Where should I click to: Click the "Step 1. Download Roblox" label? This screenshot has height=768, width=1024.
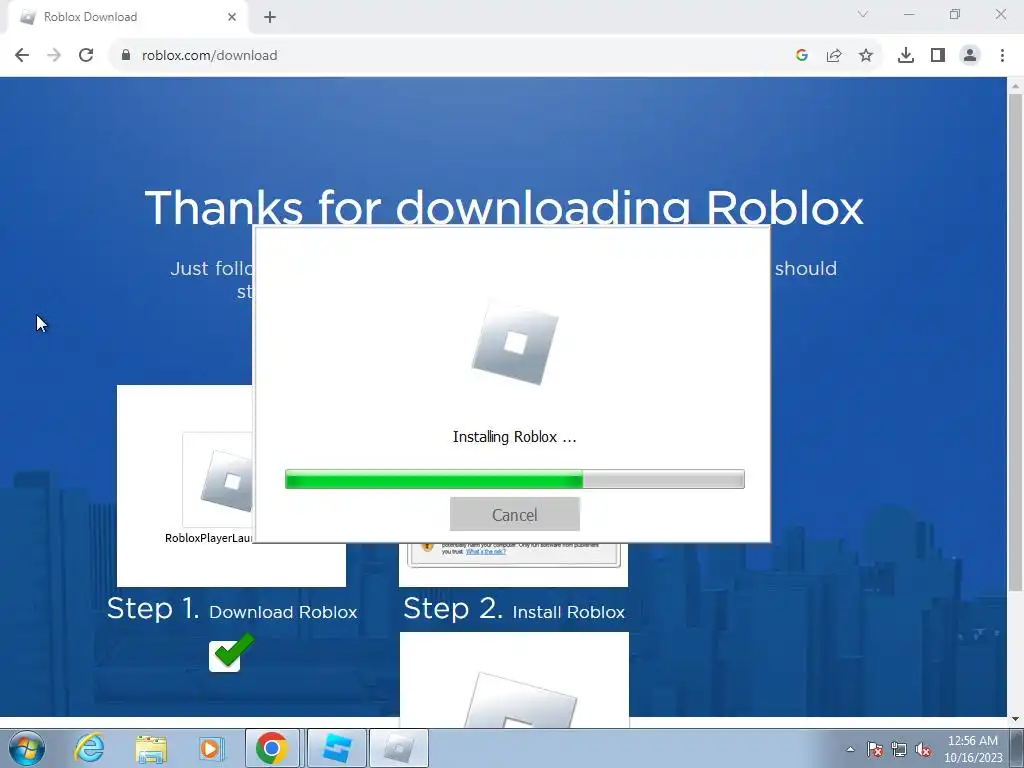(x=232, y=610)
